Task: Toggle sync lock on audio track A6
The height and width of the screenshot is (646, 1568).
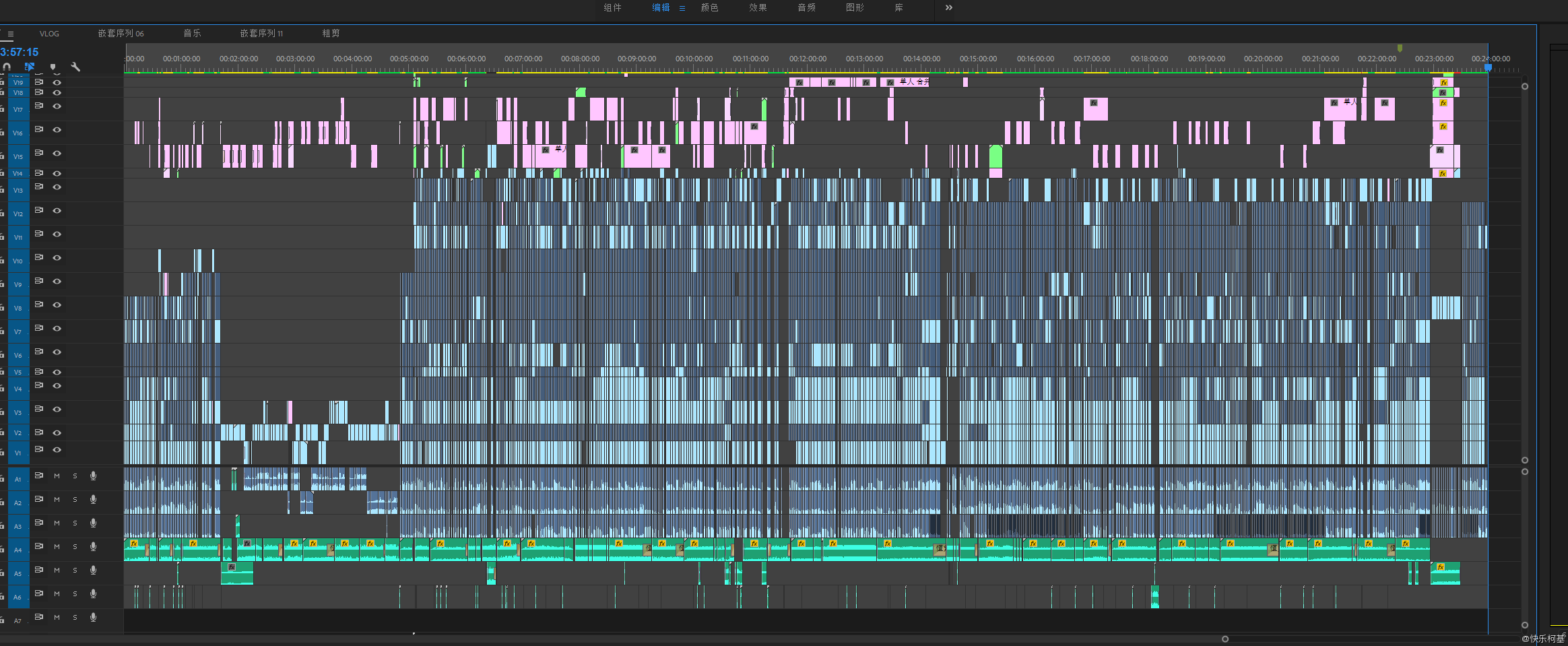Action: (x=39, y=593)
